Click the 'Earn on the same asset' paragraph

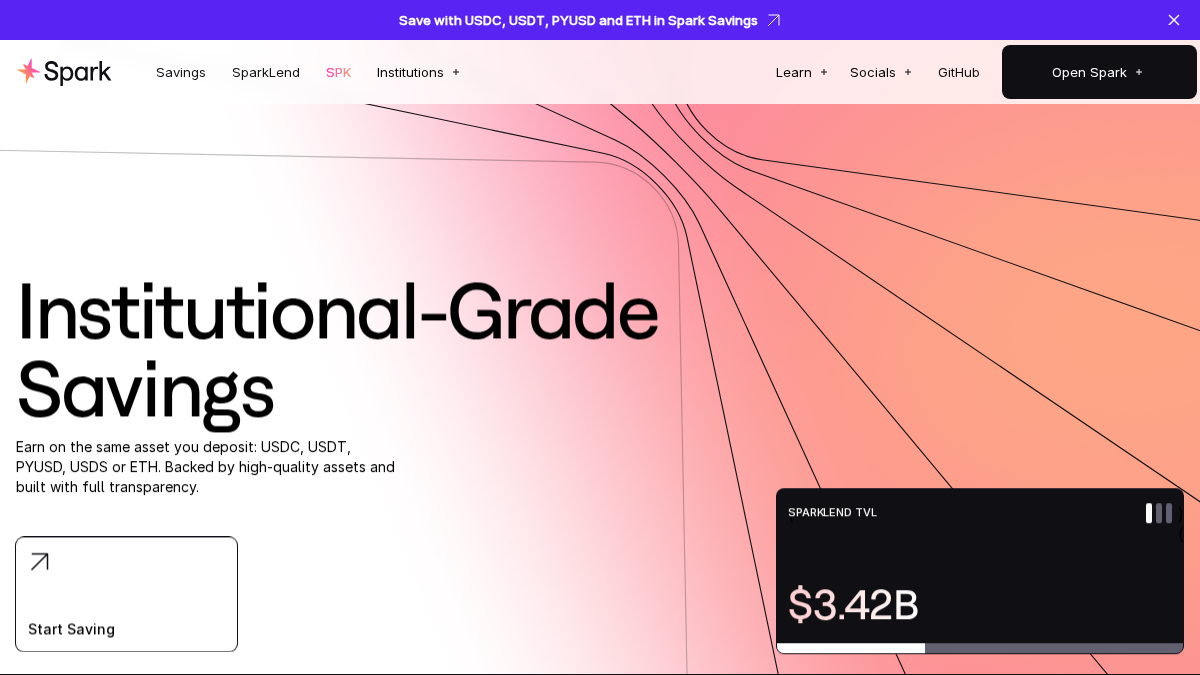206,467
